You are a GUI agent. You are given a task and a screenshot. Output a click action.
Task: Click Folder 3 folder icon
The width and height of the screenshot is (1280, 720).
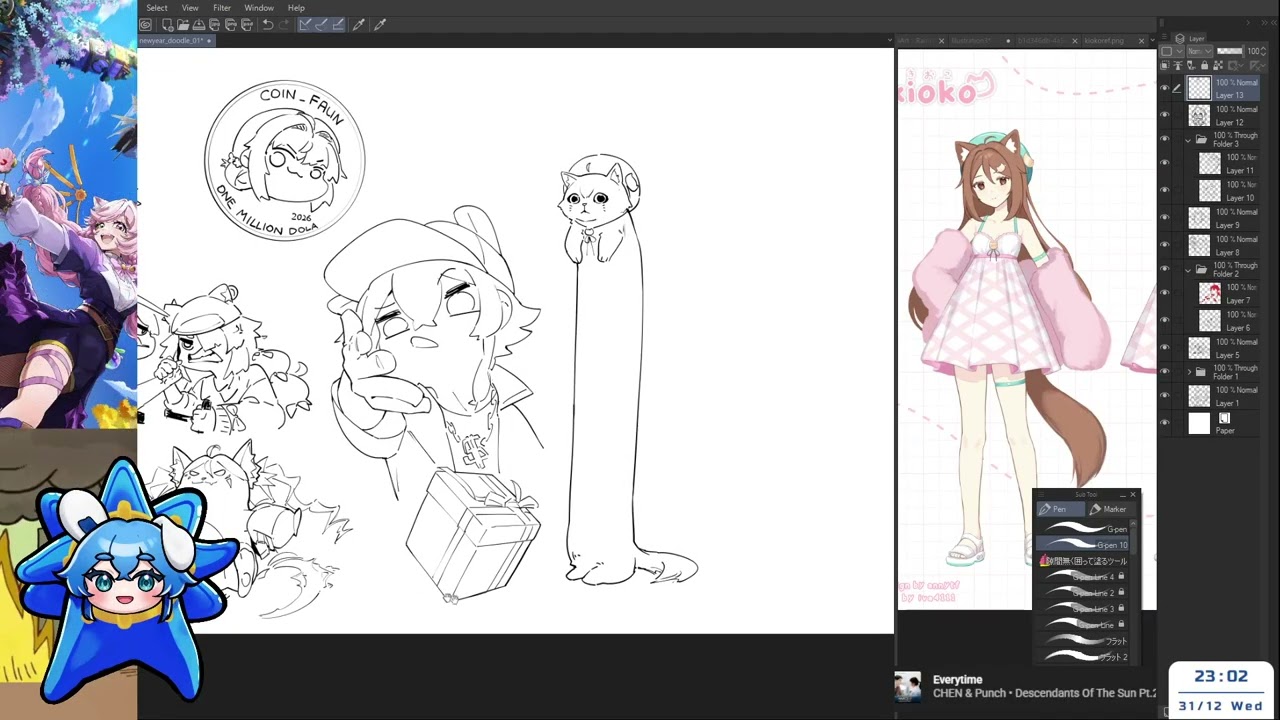1201,140
